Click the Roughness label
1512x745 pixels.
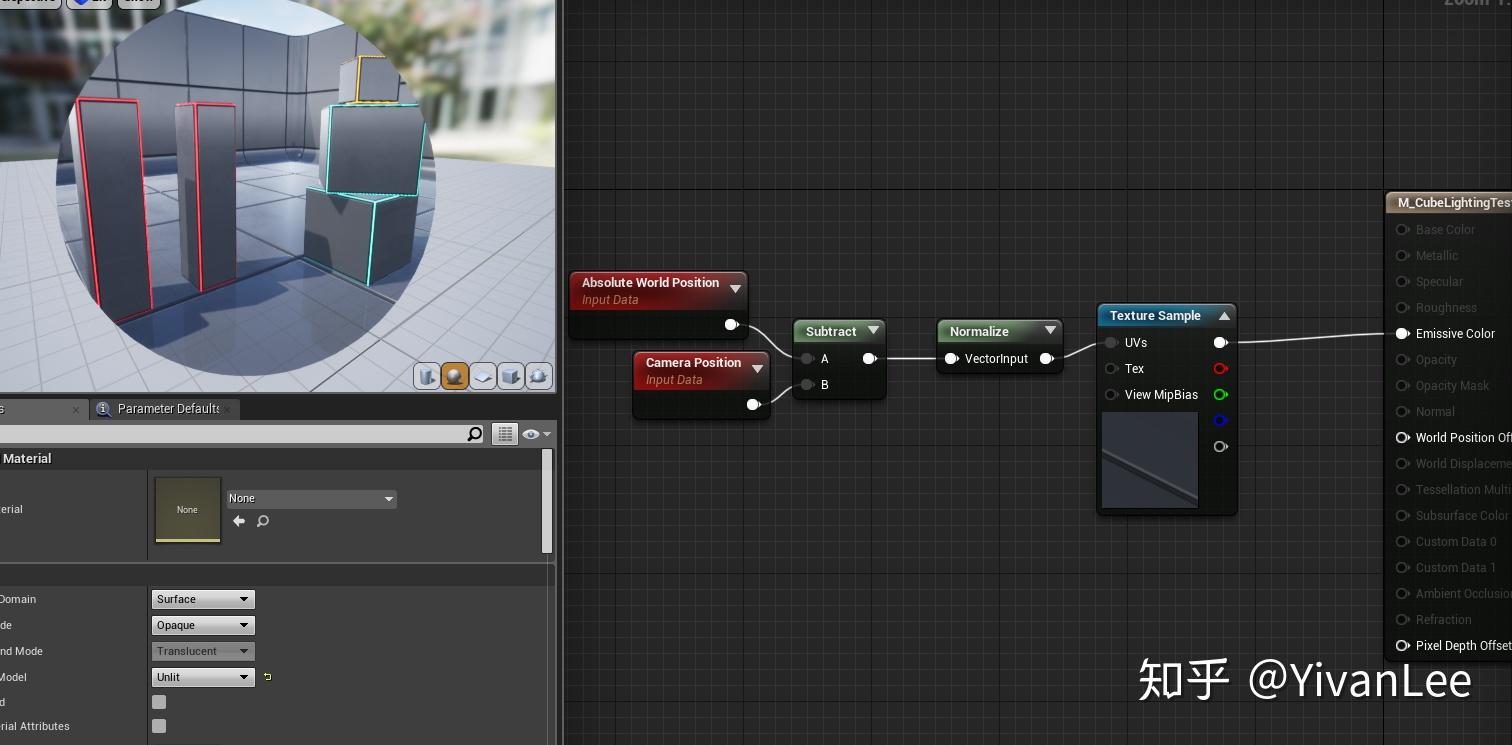click(1446, 308)
